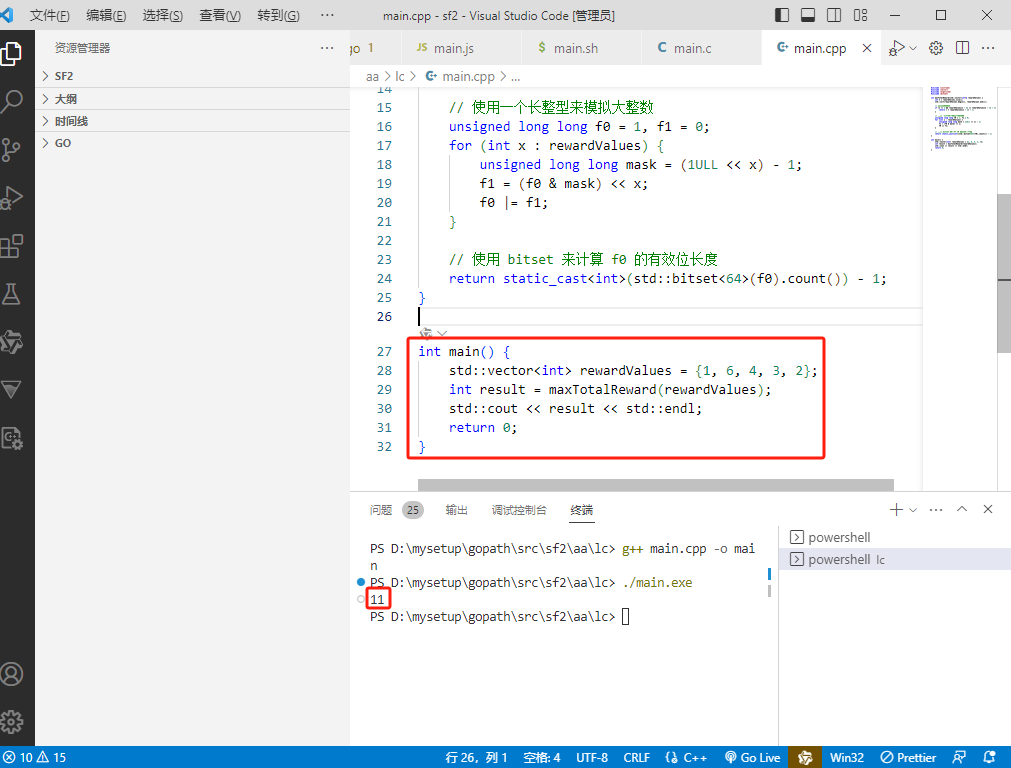The image size is (1011, 768).
Task: Change encoding via UTF-8 status item
Action: click(592, 757)
